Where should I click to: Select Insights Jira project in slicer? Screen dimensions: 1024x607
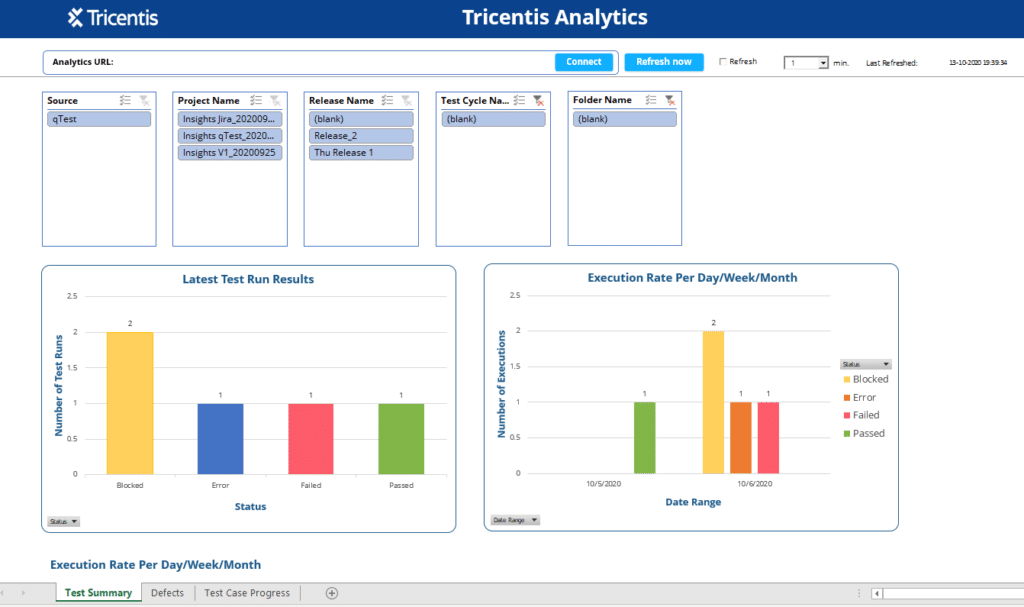(x=230, y=119)
